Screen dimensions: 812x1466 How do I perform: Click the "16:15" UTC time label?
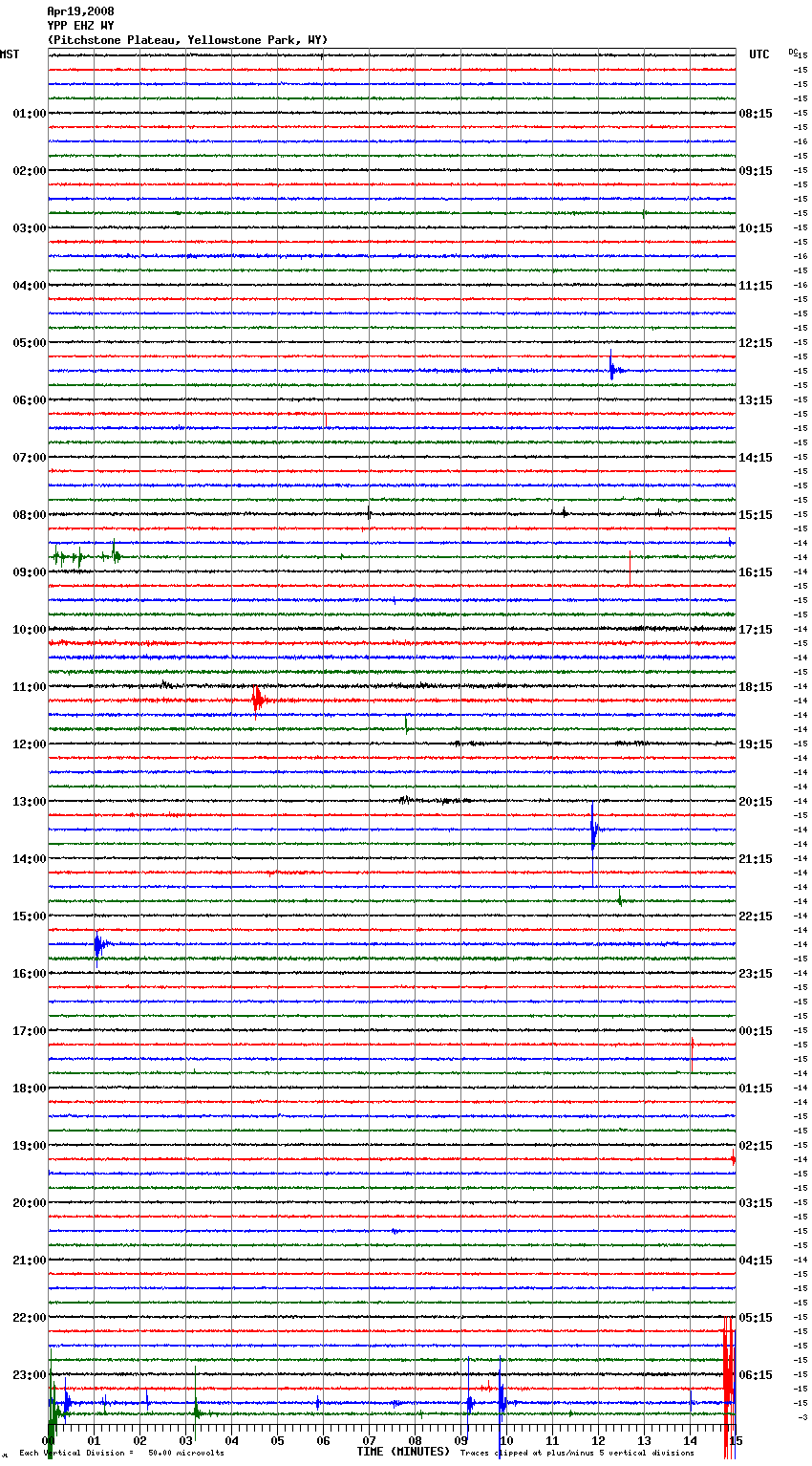pyautogui.click(x=756, y=572)
